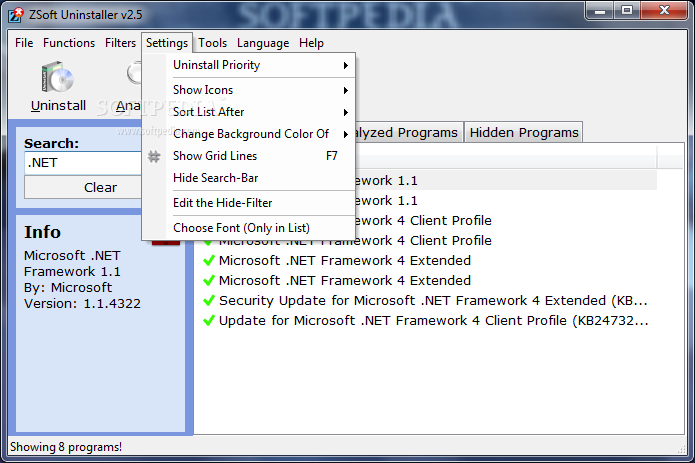Open the Help menu
The height and width of the screenshot is (463, 695).
(311, 43)
